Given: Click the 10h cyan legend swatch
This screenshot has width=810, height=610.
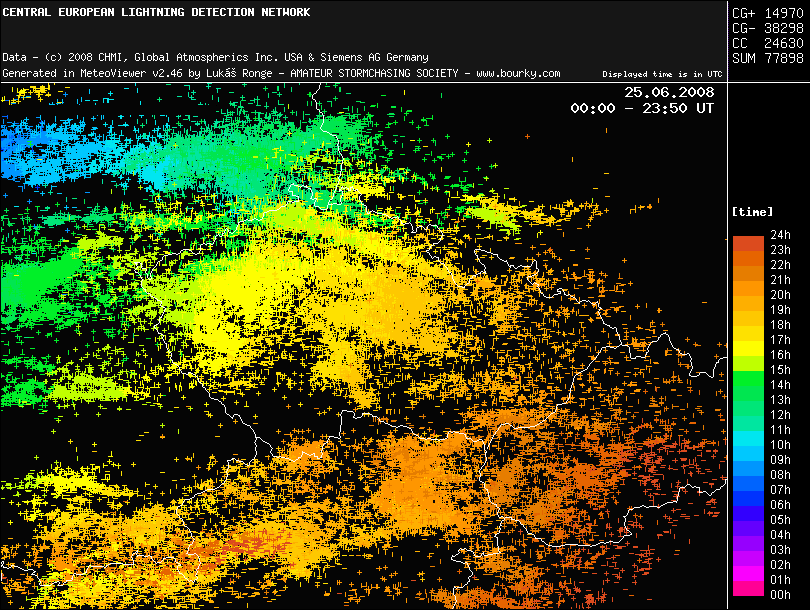Looking at the screenshot, I should (748, 439).
